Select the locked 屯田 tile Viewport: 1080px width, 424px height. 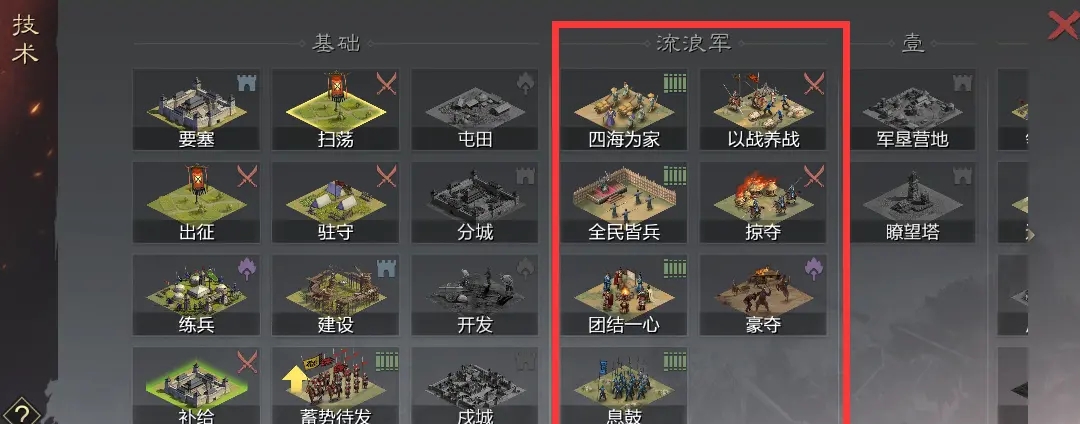[475, 109]
